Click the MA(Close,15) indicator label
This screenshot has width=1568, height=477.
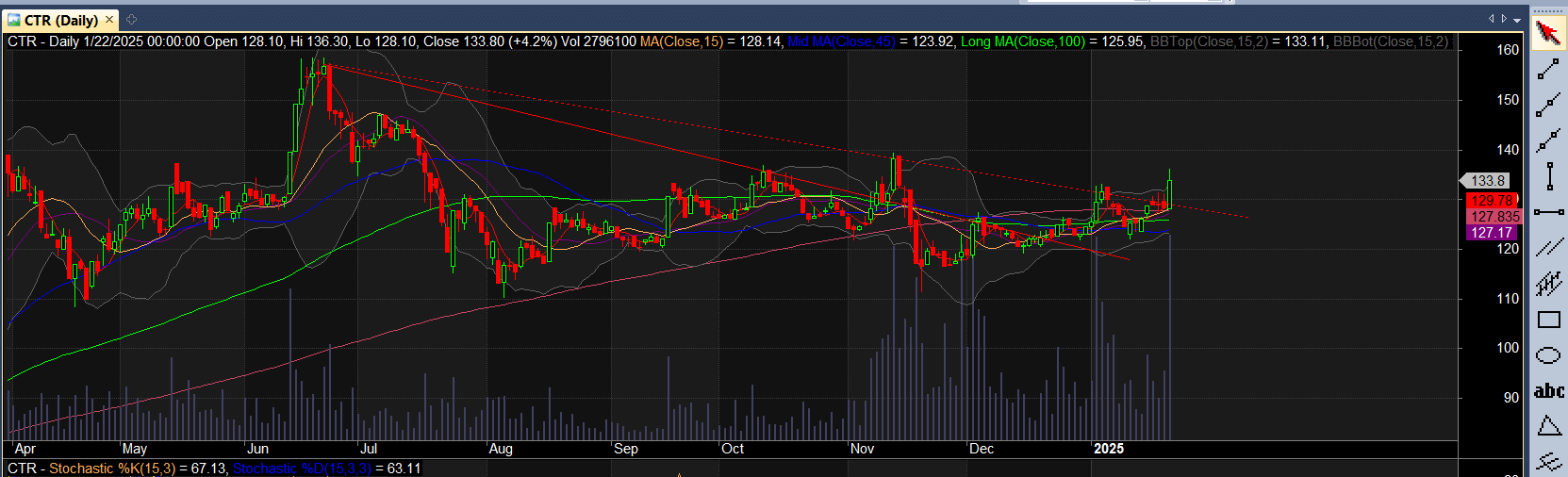click(x=682, y=41)
